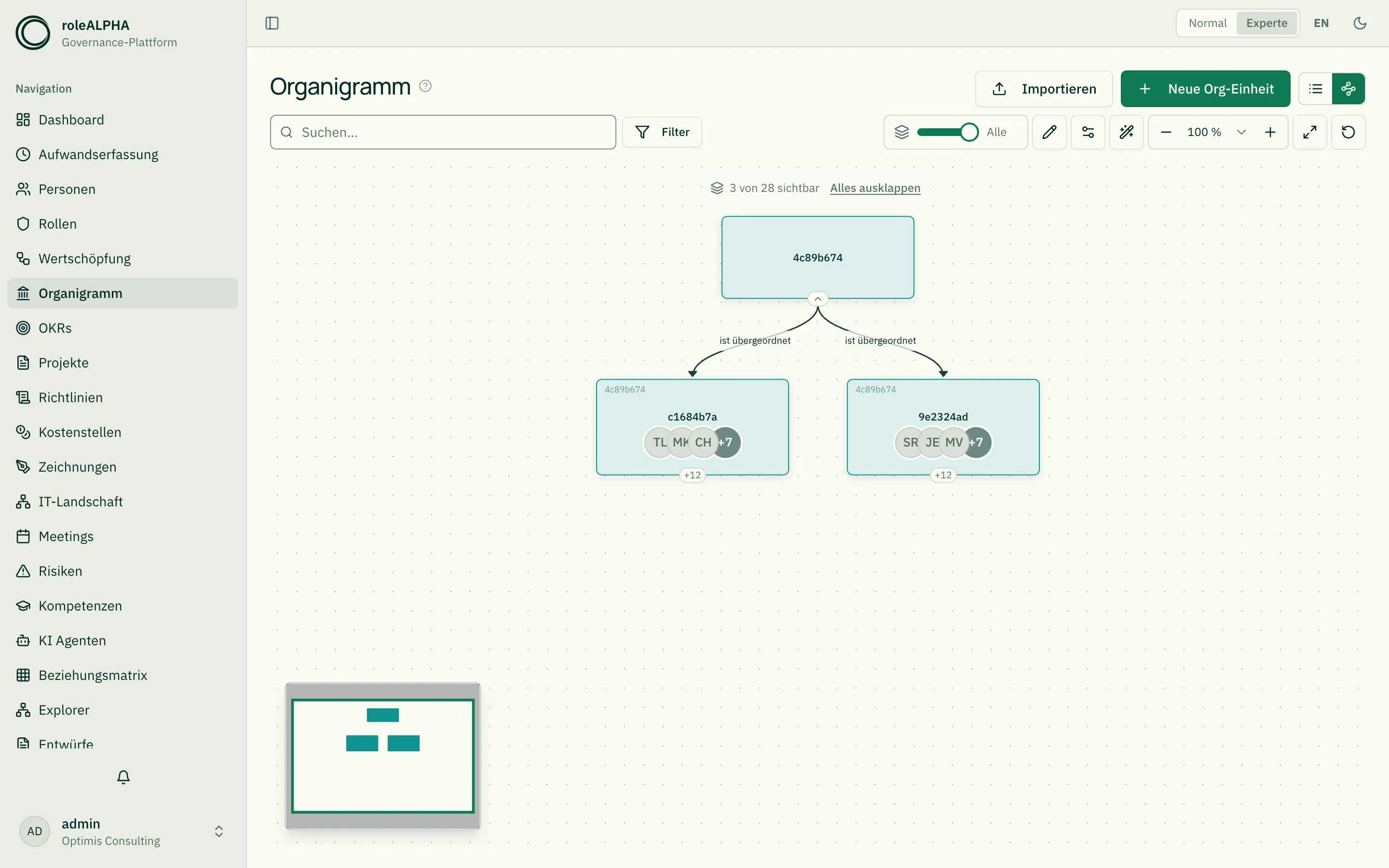Screen dimensions: 1389x868
Task: Switch language to EN
Action: coord(1321,23)
